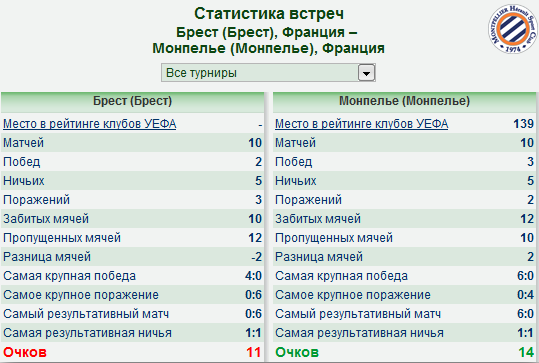Select Брест's Самая результативная ничья row
This screenshot has width=539, height=363.
coord(132,333)
